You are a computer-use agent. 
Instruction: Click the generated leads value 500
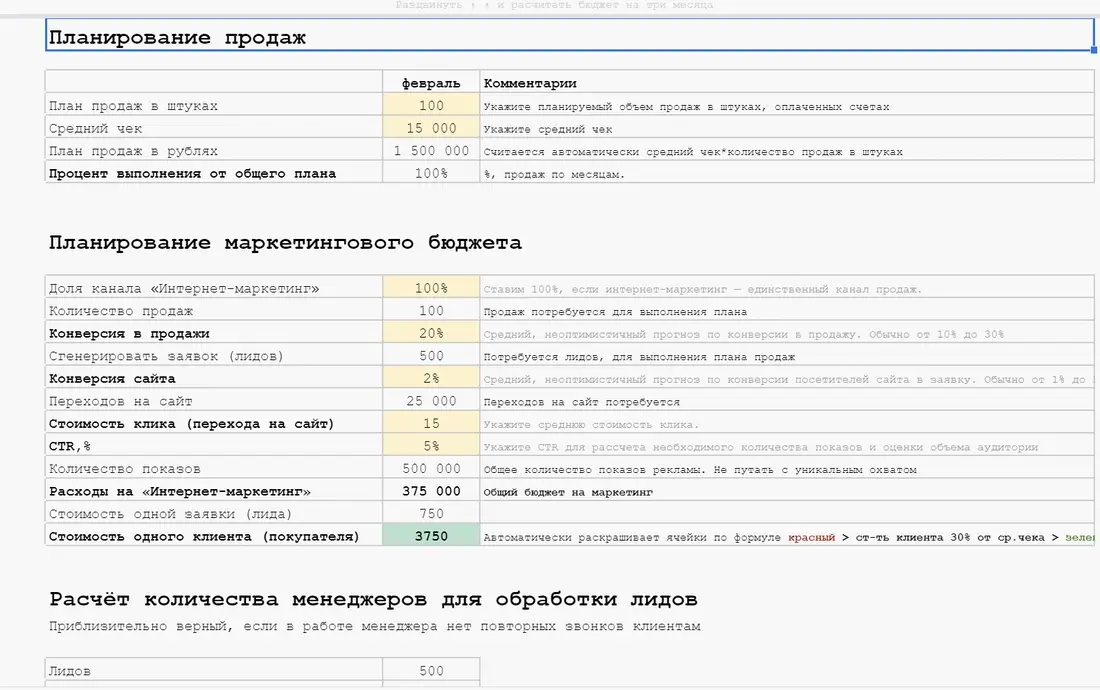pyautogui.click(x=431, y=356)
